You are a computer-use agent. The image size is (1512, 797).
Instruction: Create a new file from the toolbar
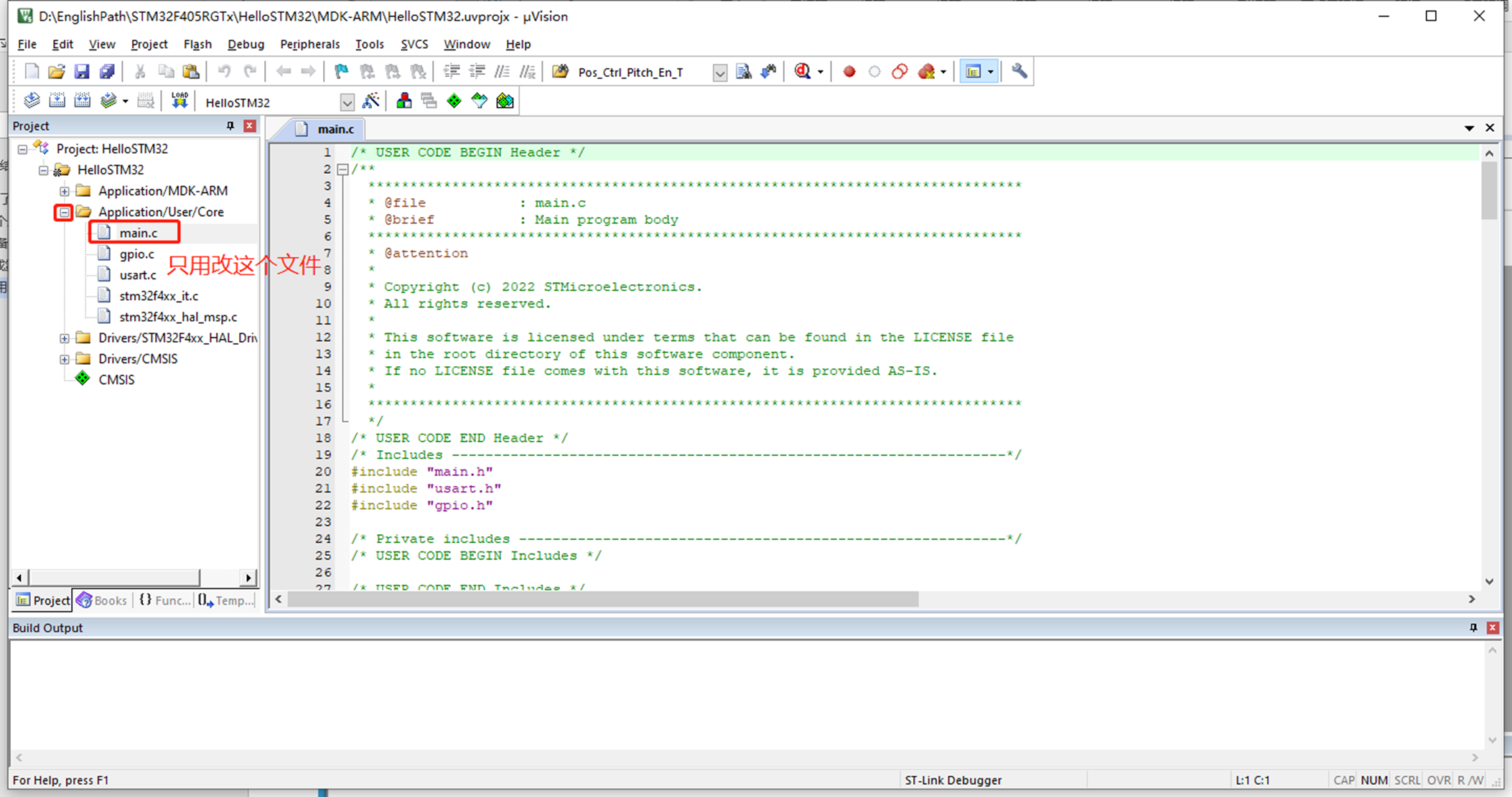coord(32,72)
